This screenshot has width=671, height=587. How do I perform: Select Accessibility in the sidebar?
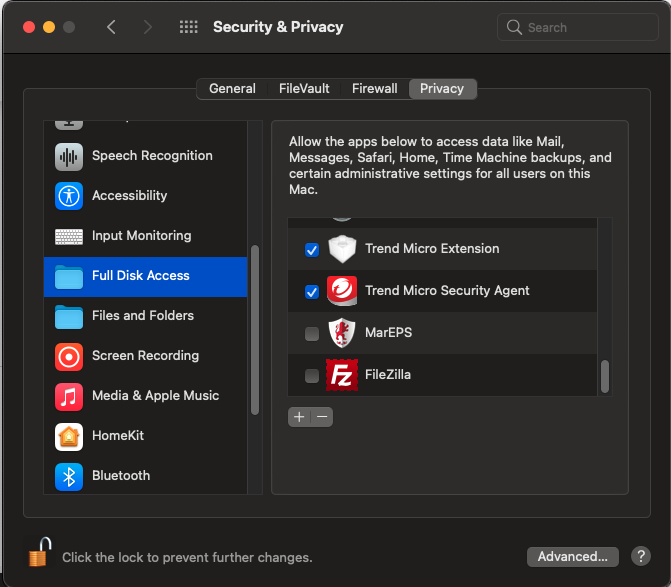[x=145, y=196]
